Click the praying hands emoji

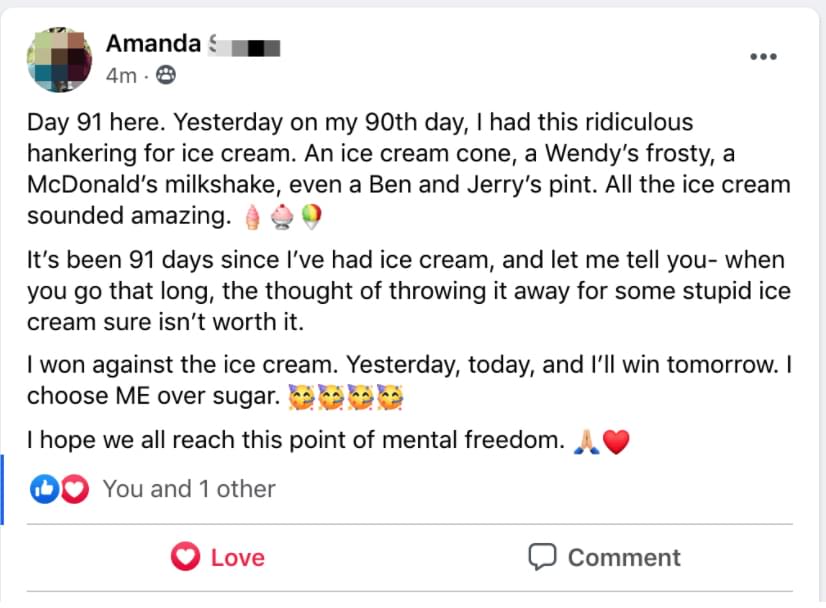(586, 441)
